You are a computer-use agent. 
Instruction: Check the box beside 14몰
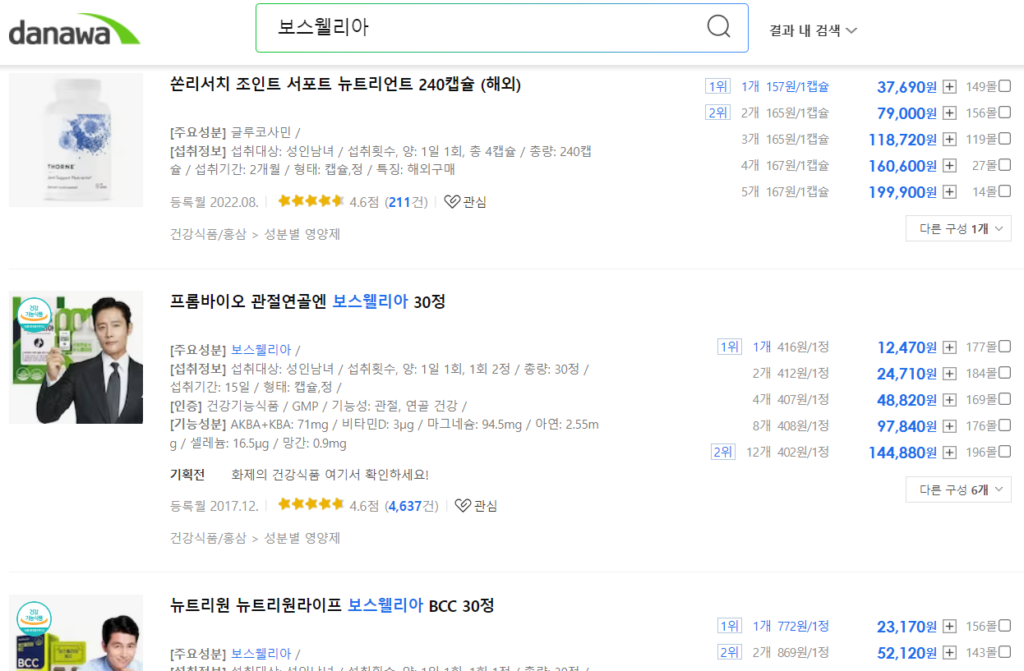tap(1005, 190)
